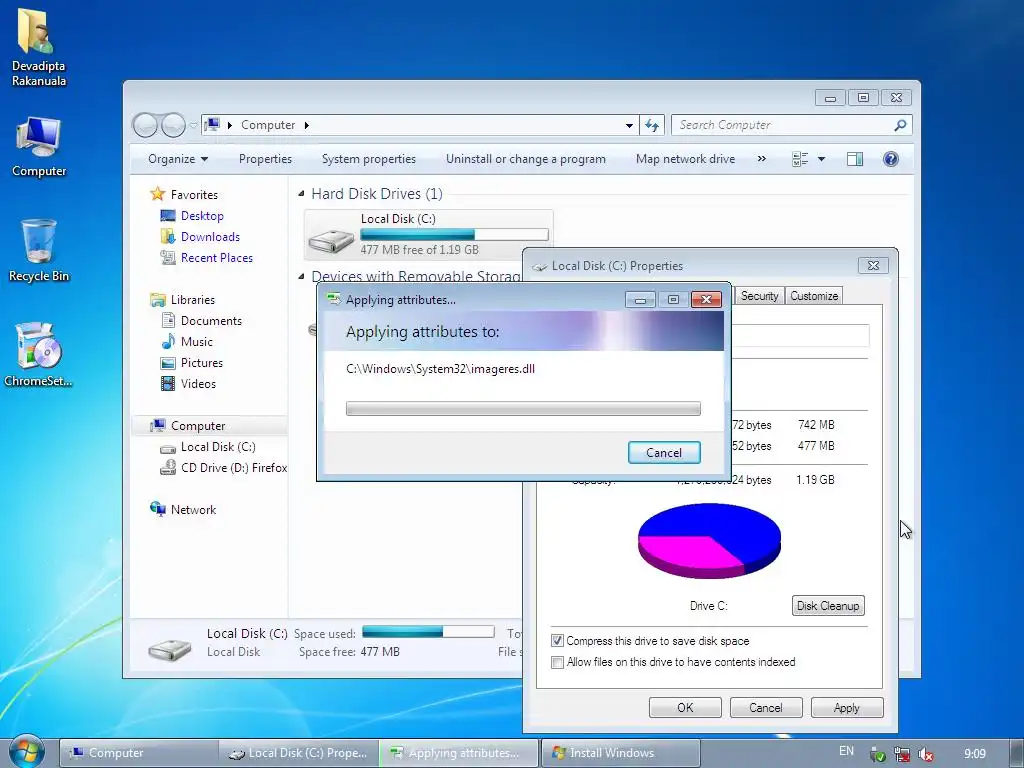Select Pictures under Libraries
This screenshot has width=1024, height=768.
pyautogui.click(x=202, y=362)
